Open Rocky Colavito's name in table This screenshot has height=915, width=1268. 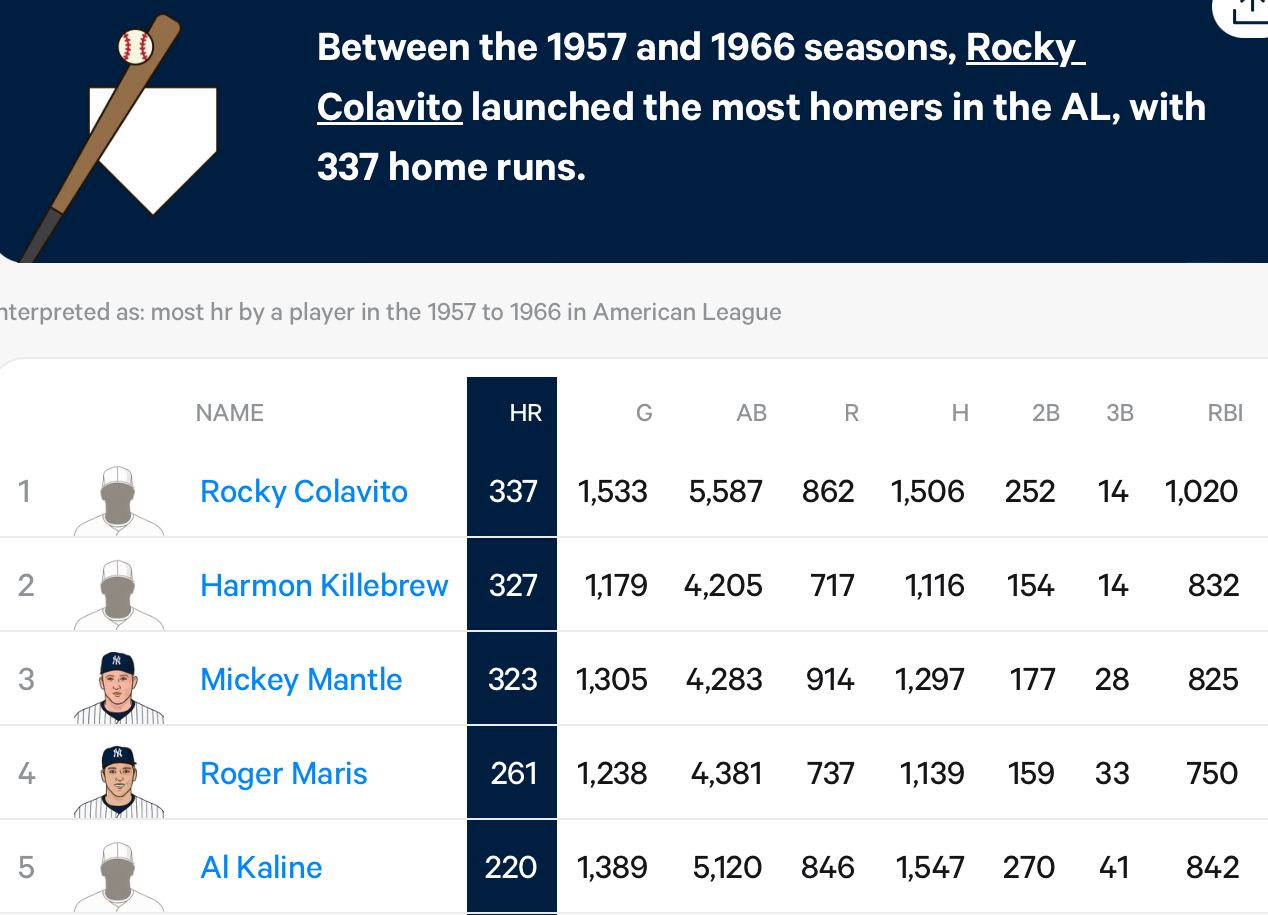[x=304, y=492]
